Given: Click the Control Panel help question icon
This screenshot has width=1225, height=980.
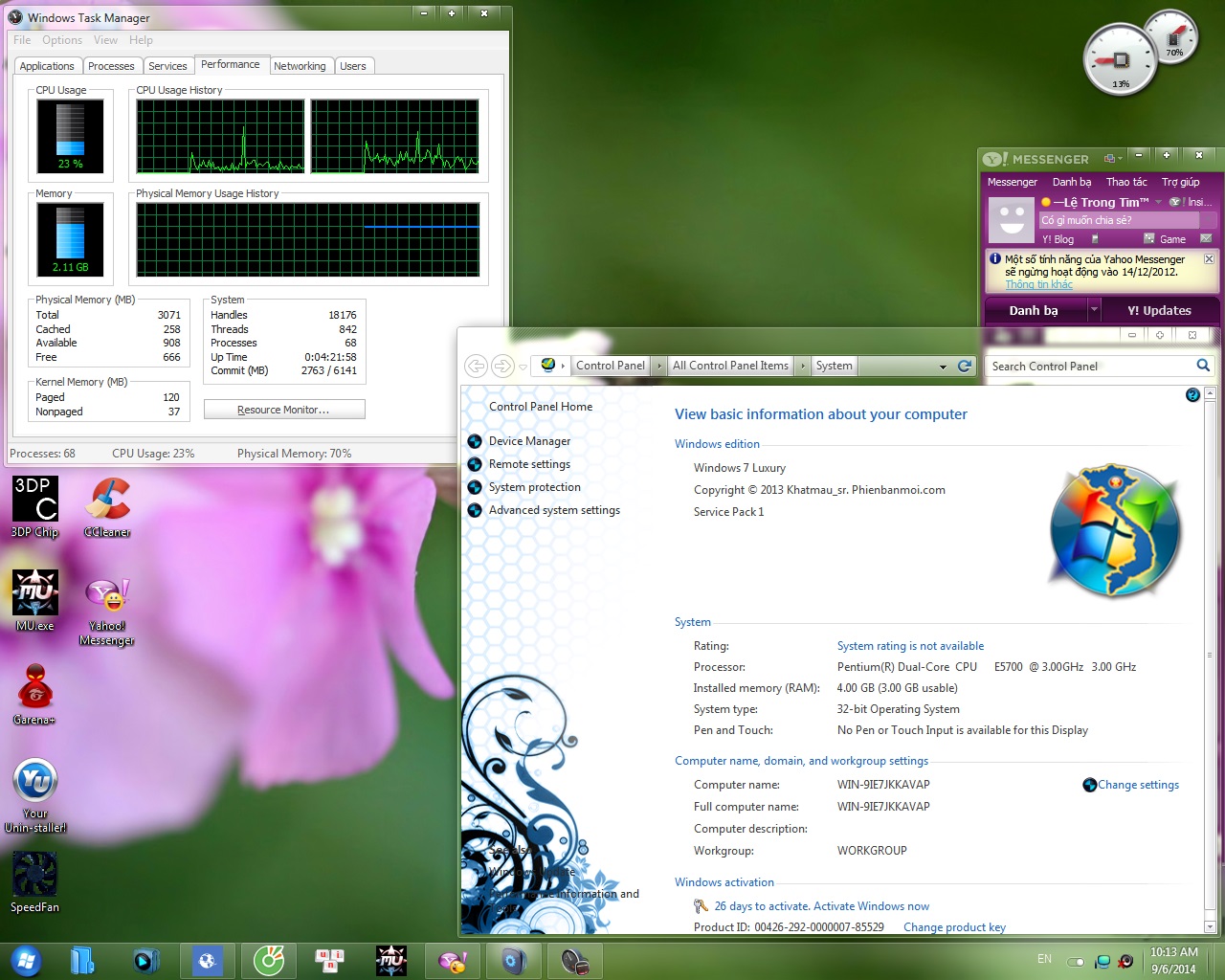Looking at the screenshot, I should [1192, 395].
